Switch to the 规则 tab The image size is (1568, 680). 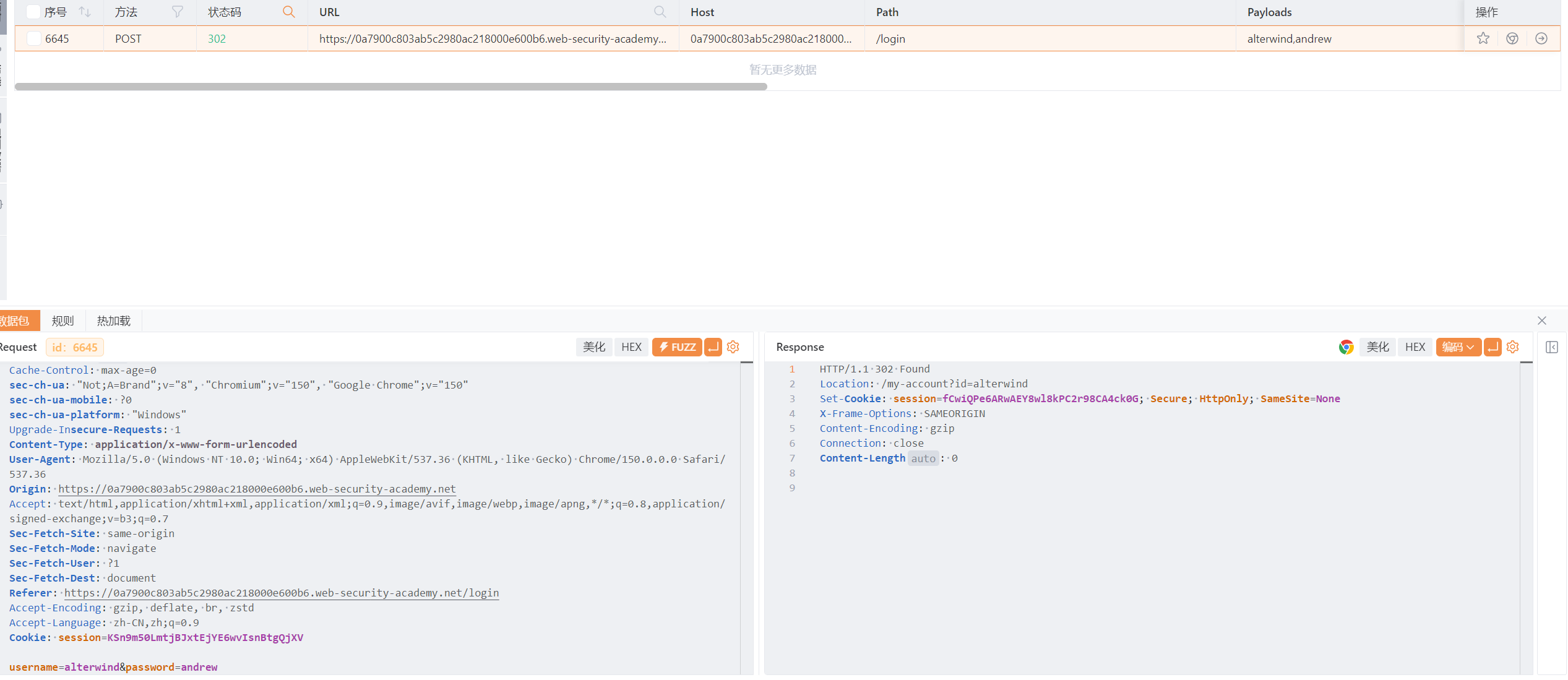click(x=62, y=321)
